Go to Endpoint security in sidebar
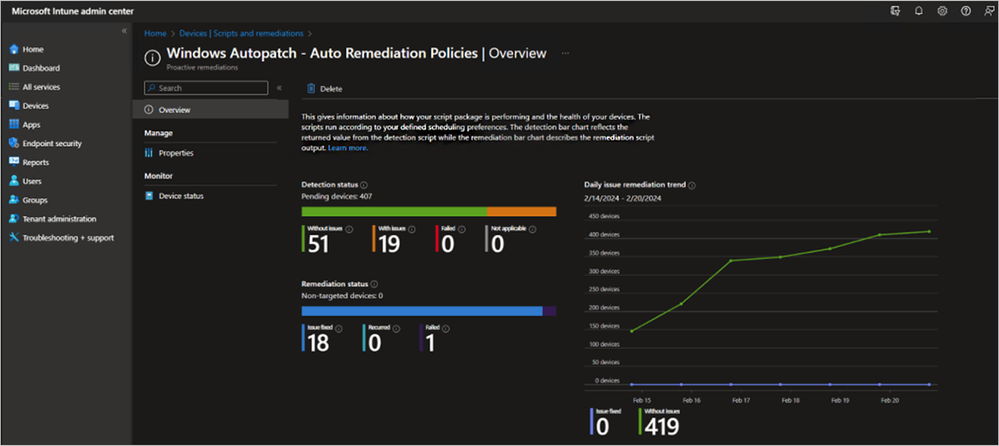The width and height of the screenshot is (999, 446). coord(52,143)
